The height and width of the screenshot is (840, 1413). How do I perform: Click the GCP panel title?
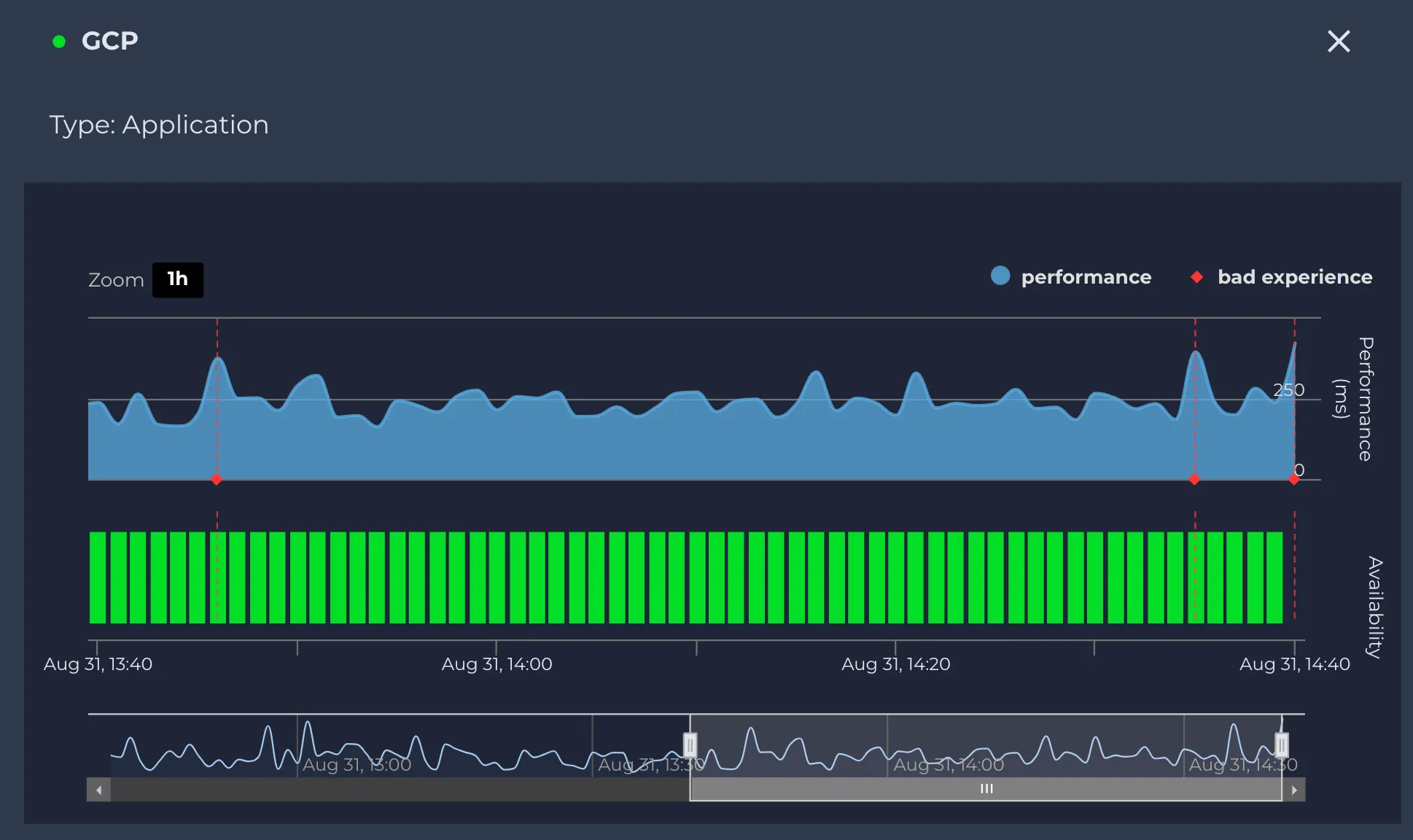(x=110, y=41)
